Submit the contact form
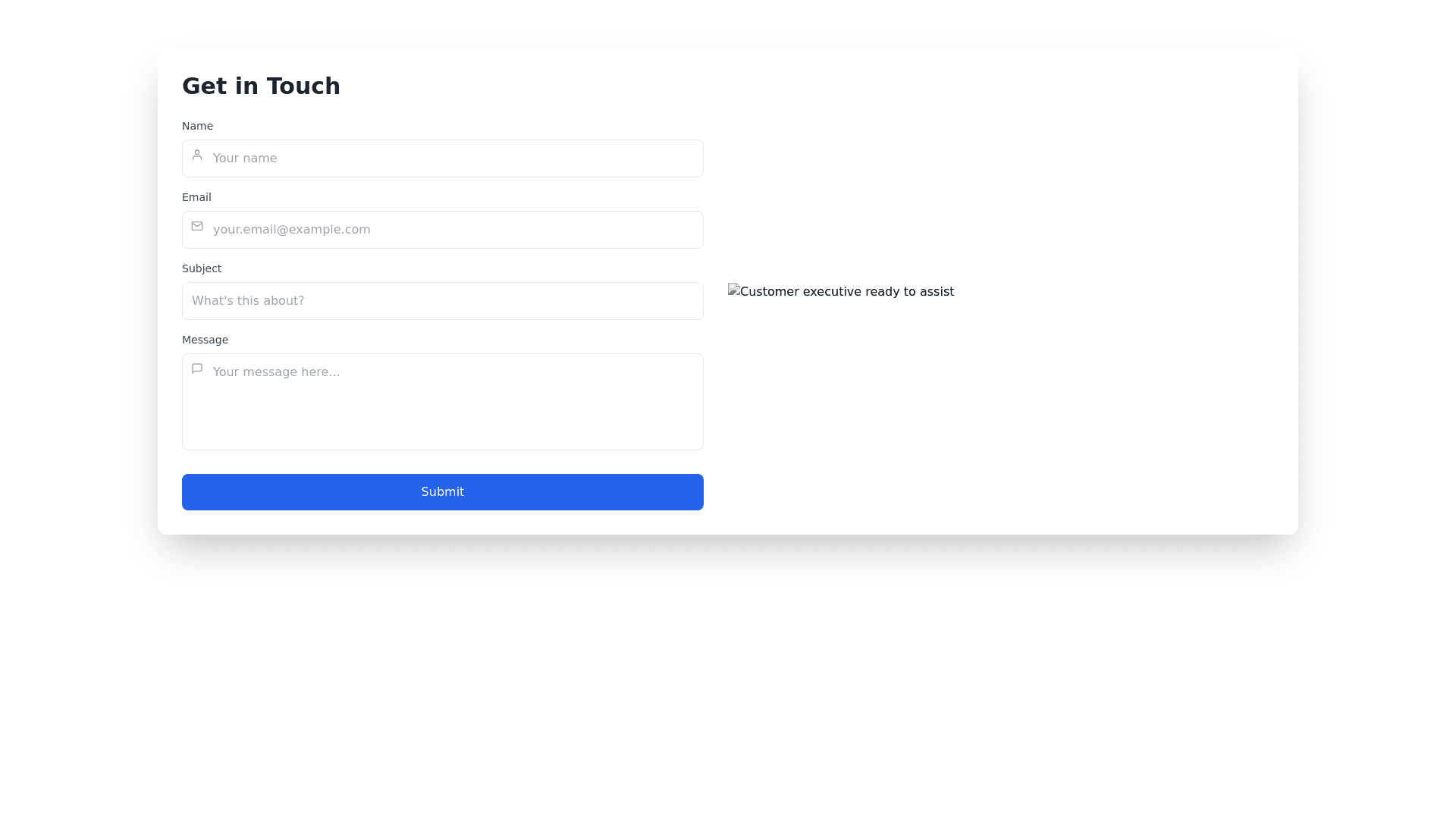 442,492
